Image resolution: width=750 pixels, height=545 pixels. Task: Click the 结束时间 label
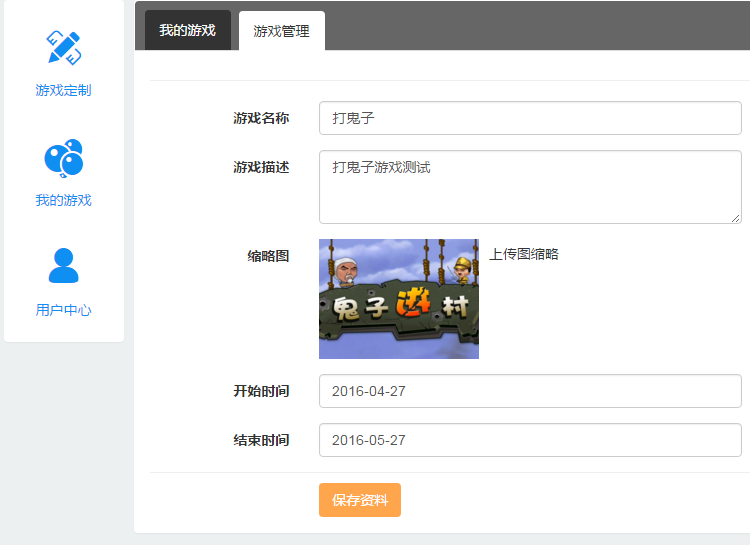pyautogui.click(x=261, y=440)
